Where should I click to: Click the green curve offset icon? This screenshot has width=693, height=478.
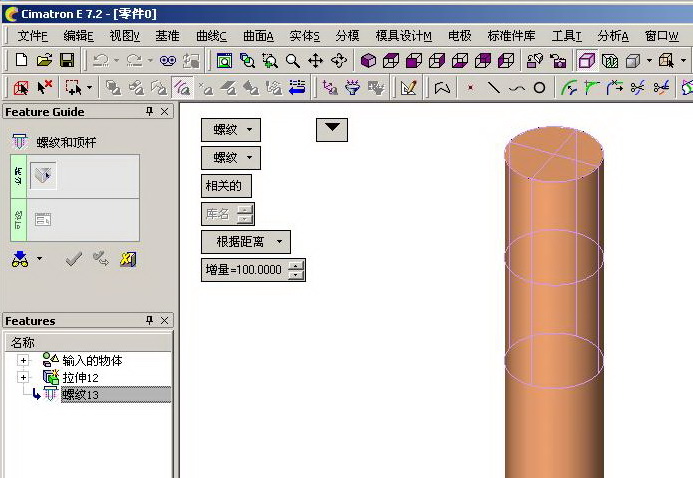[568, 88]
